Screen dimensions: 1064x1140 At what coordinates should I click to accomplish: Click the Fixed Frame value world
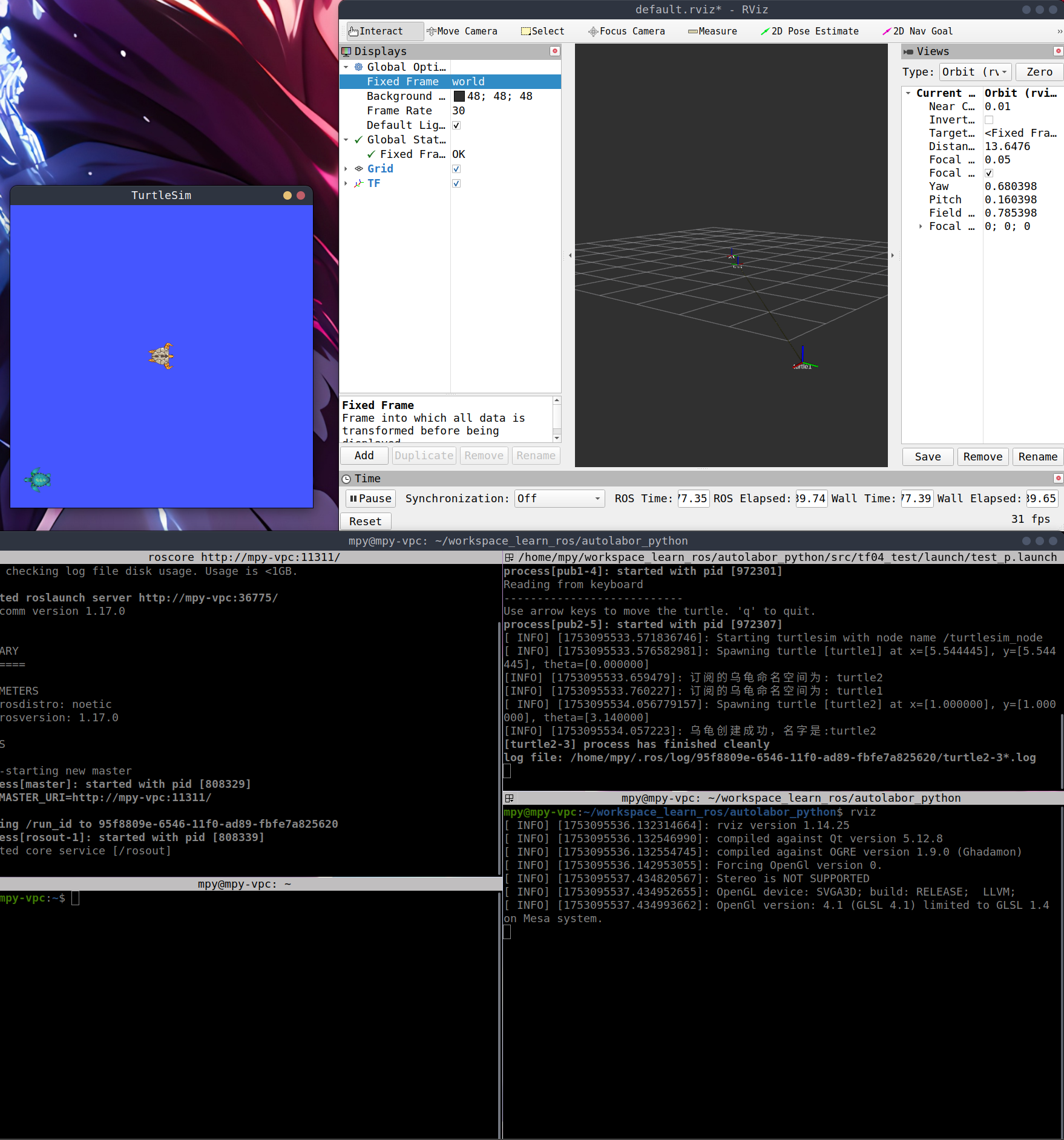click(468, 82)
